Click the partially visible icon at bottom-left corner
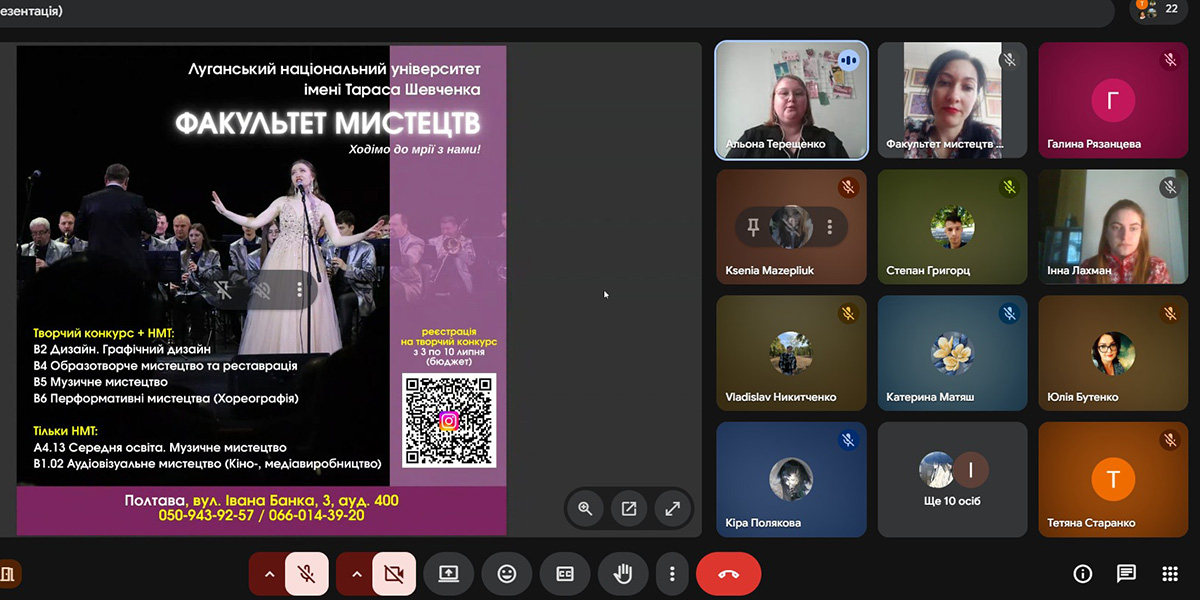The width and height of the screenshot is (1200, 600). coord(8,574)
